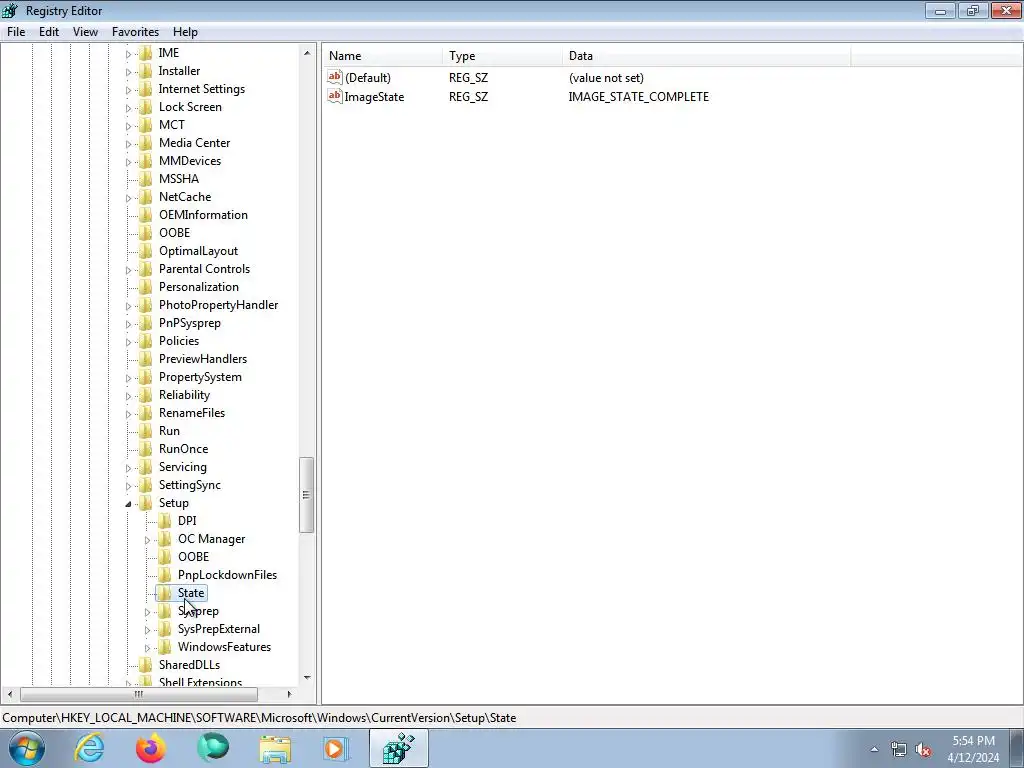
Task: Expand the WindowsFeatures subkey
Action: pos(147,648)
